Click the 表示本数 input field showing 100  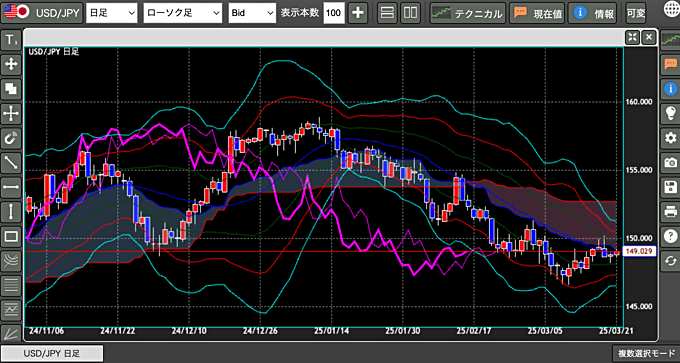pyautogui.click(x=334, y=13)
